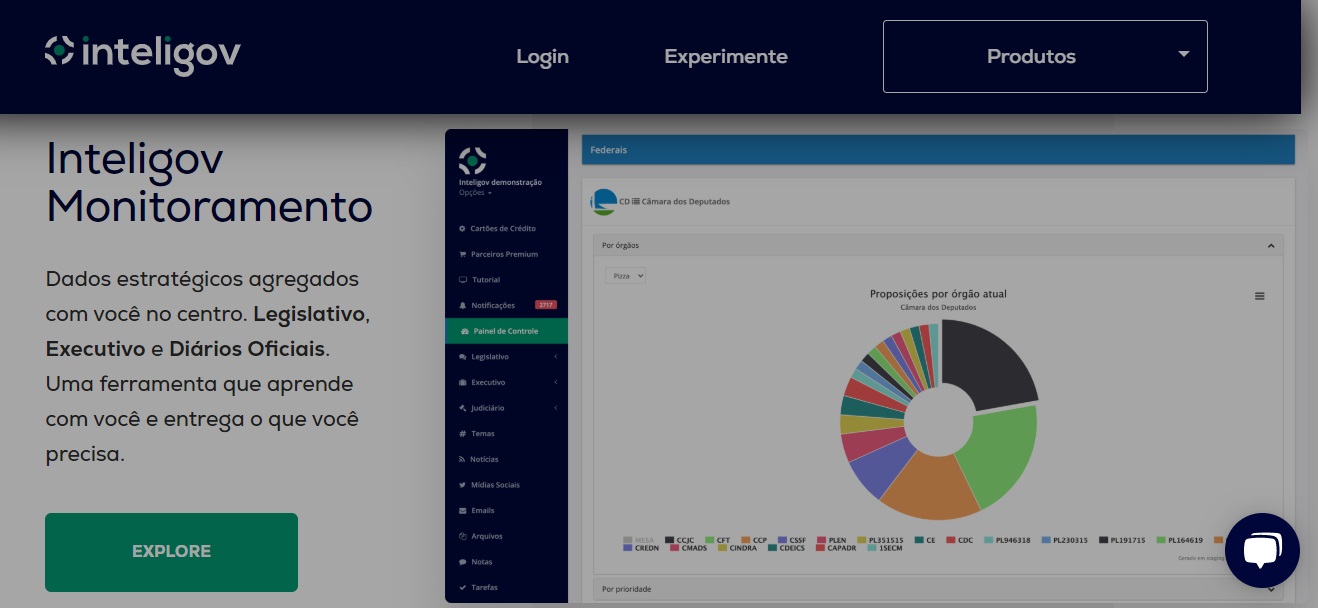This screenshot has width=1318, height=608.
Task: Go to the Experimente link
Action: [725, 57]
